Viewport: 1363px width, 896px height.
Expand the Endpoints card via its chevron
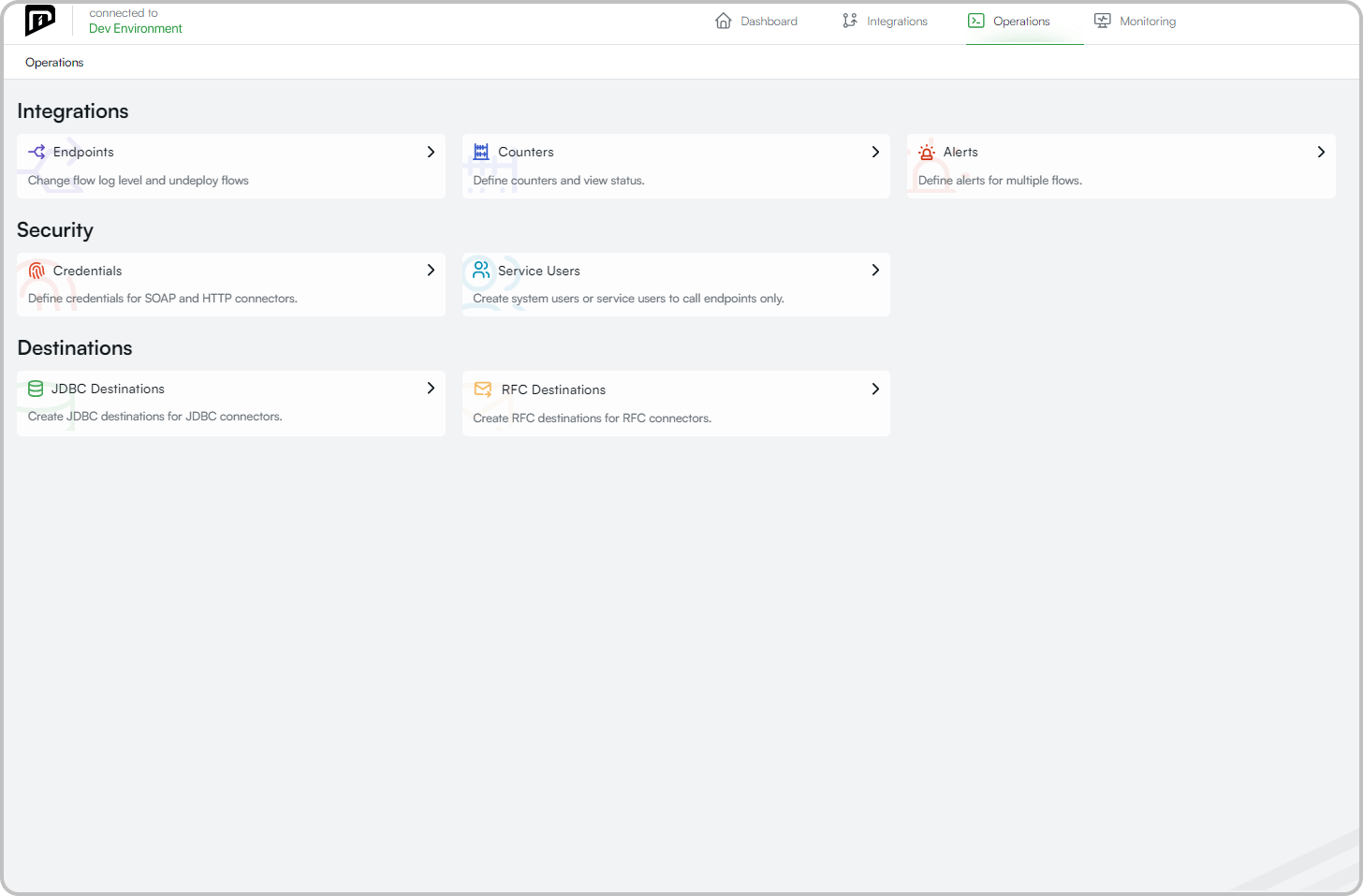[x=431, y=152]
